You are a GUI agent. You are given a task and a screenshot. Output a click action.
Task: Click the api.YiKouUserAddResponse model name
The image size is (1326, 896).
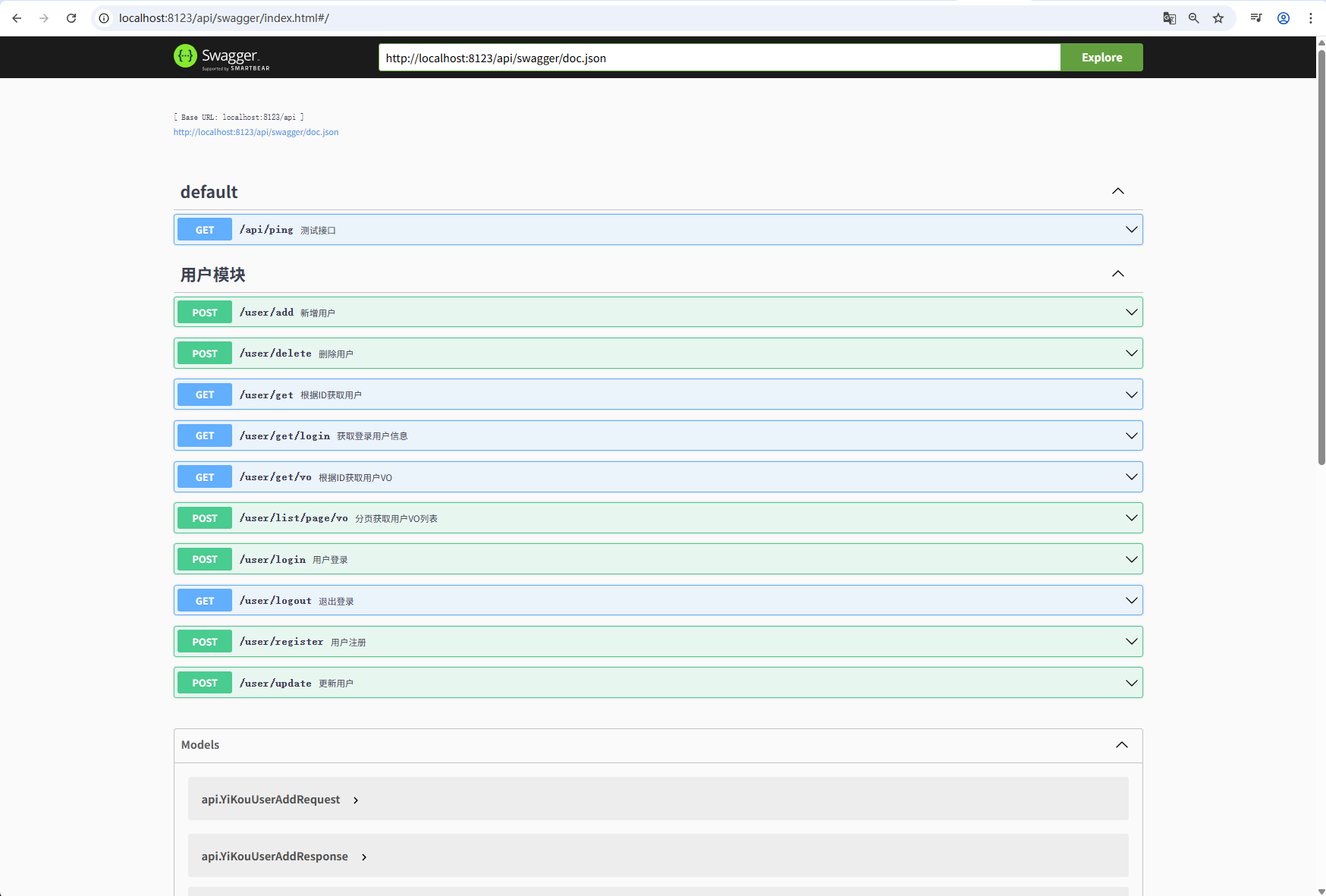coord(275,857)
